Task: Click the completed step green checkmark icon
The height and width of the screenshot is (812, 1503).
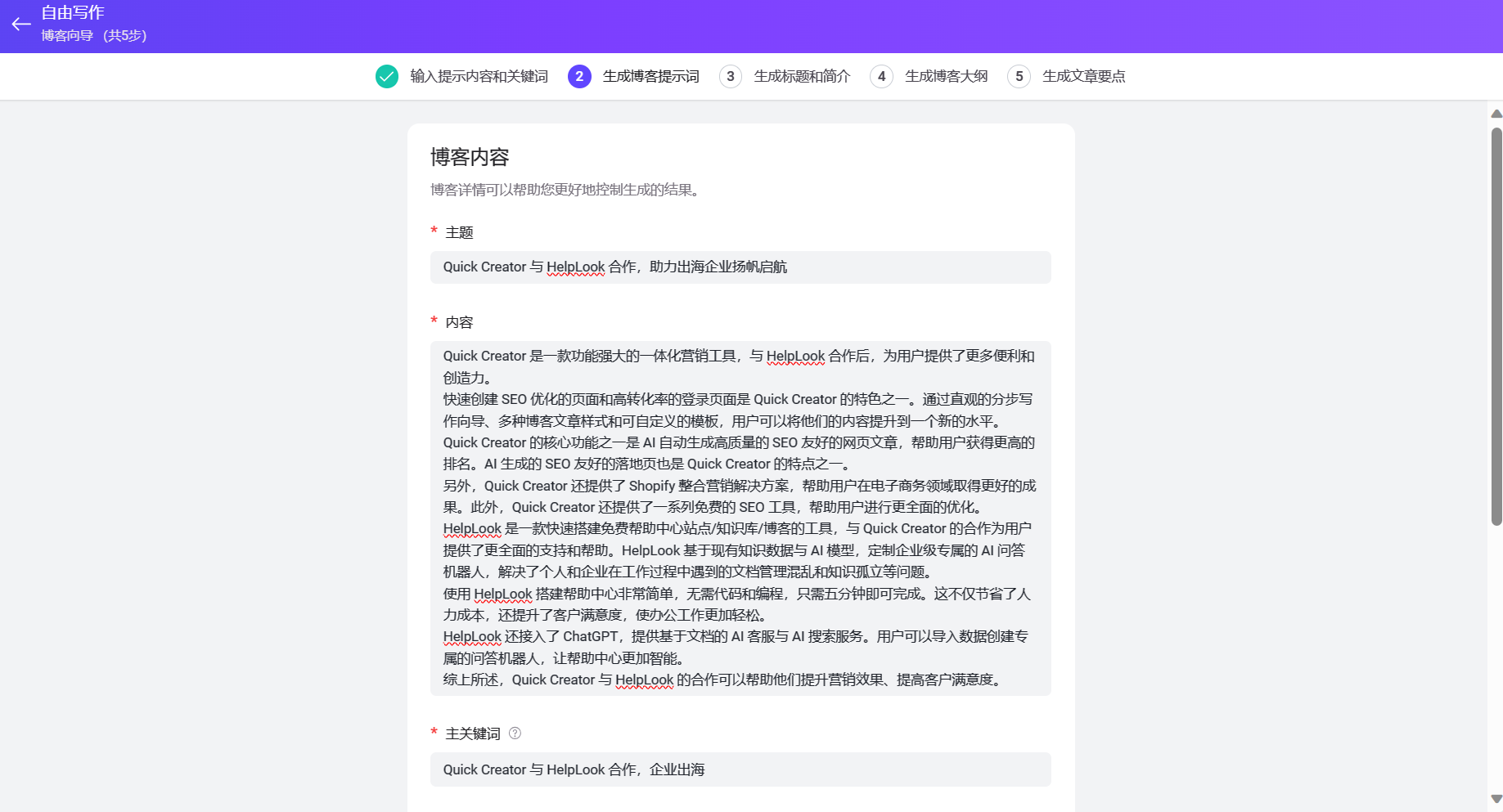Action: tap(387, 76)
